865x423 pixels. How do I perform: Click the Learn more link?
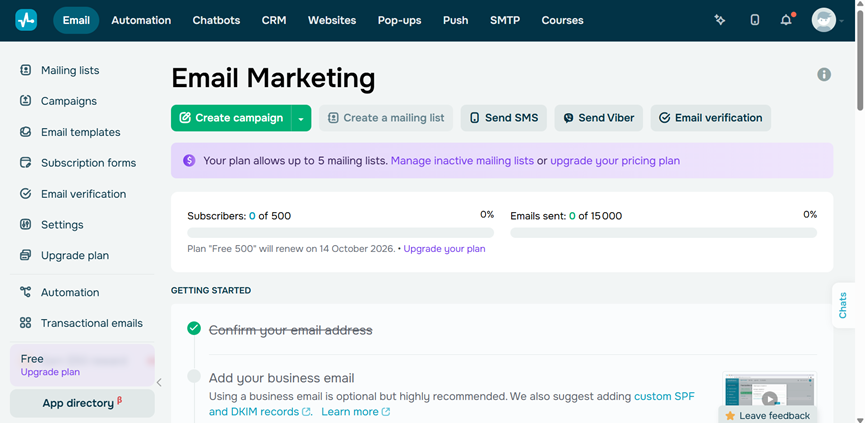(x=350, y=412)
